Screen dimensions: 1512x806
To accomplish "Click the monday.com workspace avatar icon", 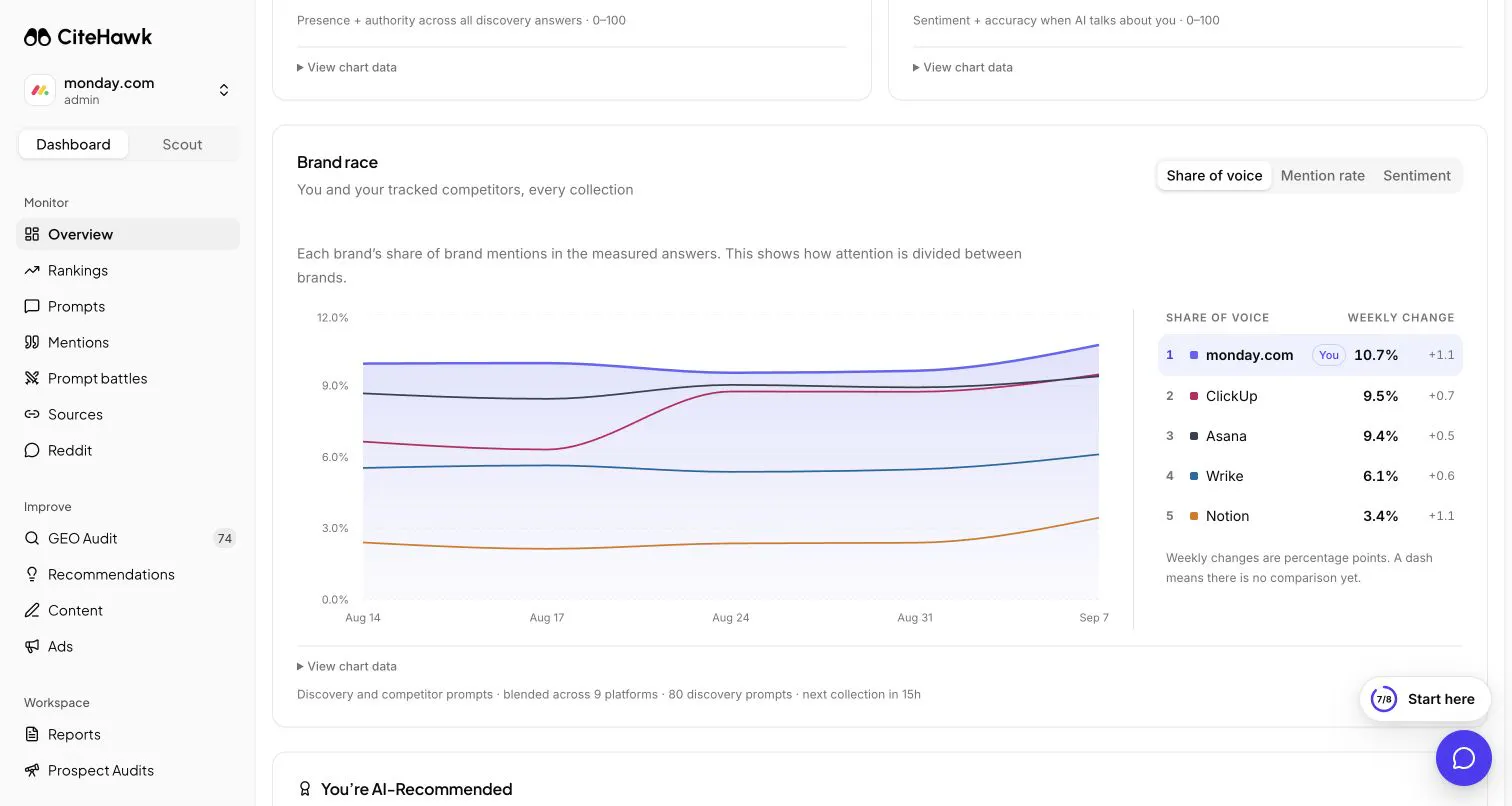I will click(x=40, y=90).
